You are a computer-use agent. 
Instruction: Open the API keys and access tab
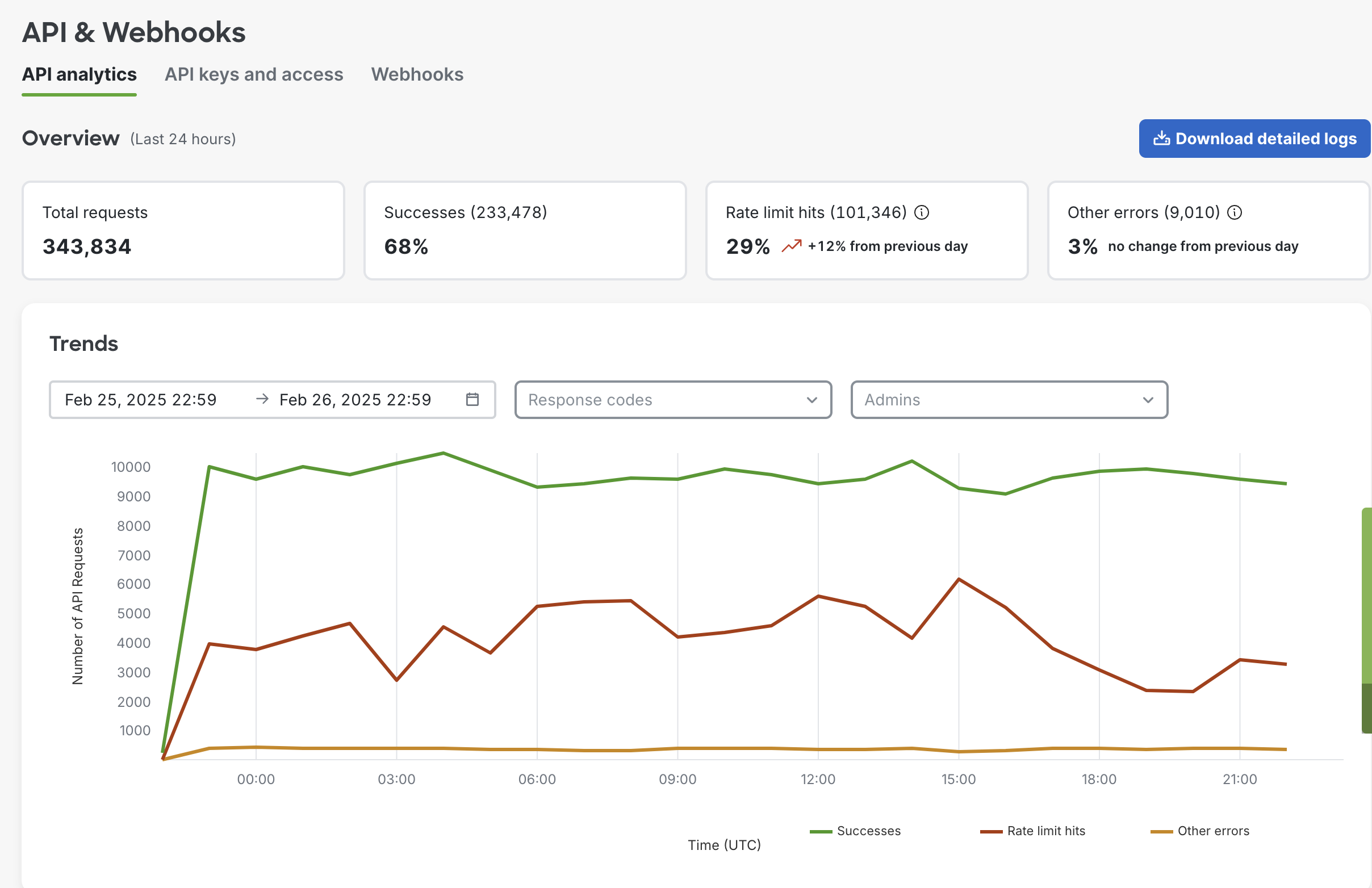(254, 74)
